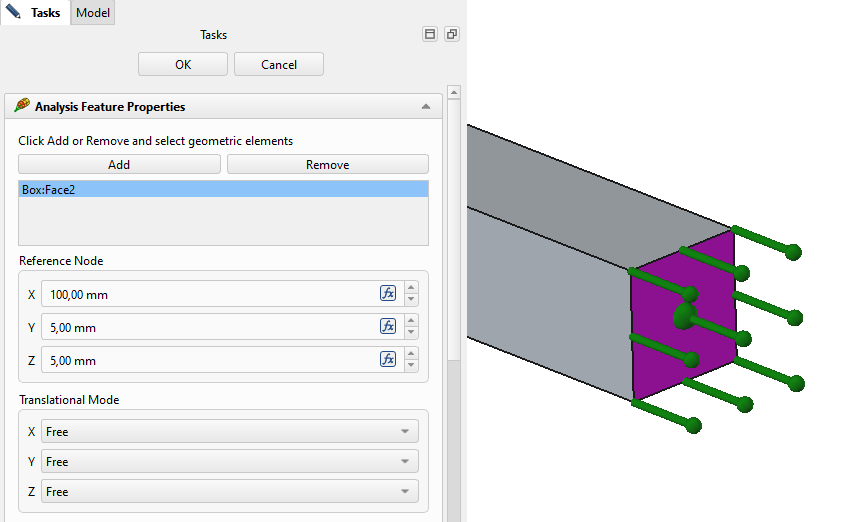Increase the Y reference node value with stepper
The image size is (848, 522).
point(412,321)
